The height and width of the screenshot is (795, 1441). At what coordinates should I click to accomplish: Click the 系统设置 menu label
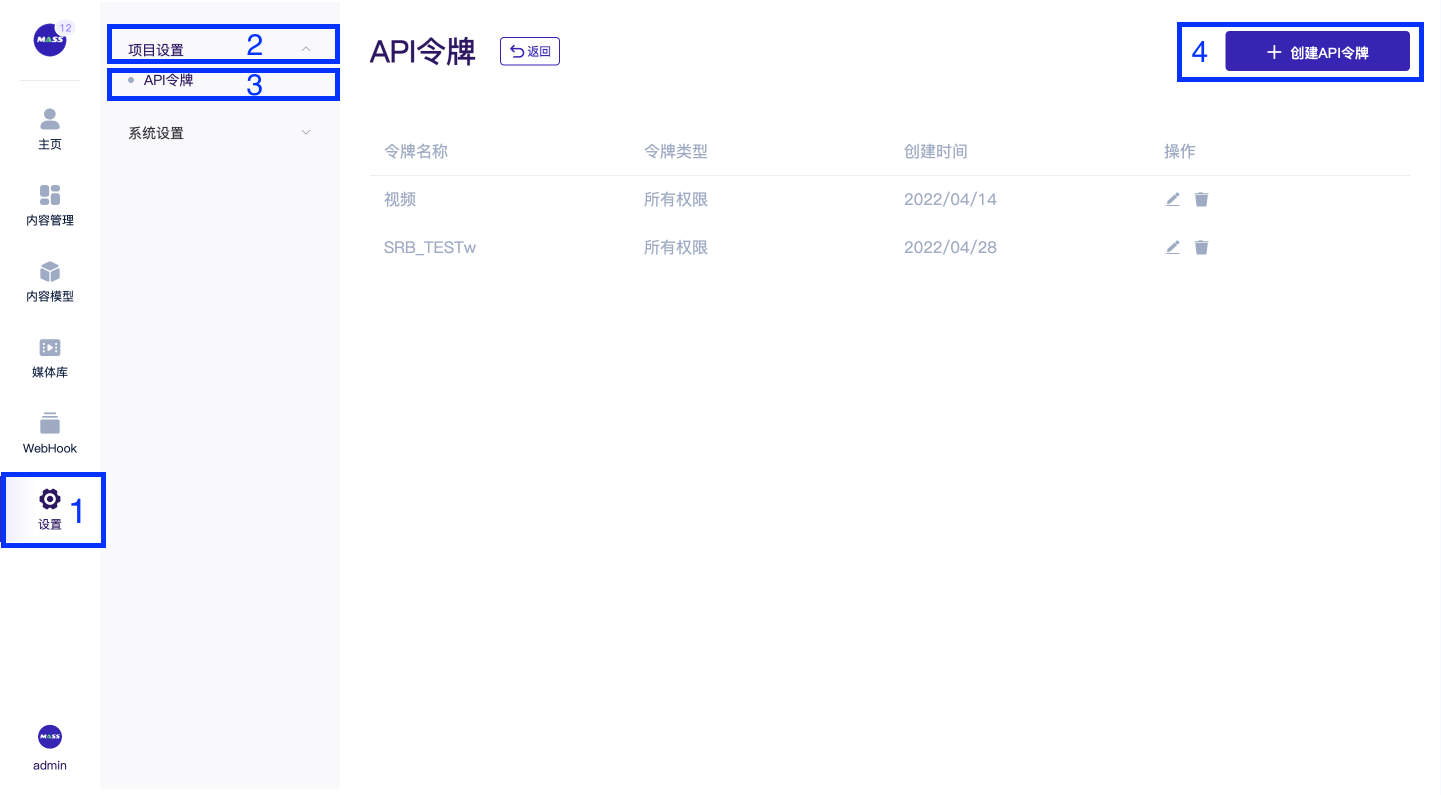(x=156, y=133)
